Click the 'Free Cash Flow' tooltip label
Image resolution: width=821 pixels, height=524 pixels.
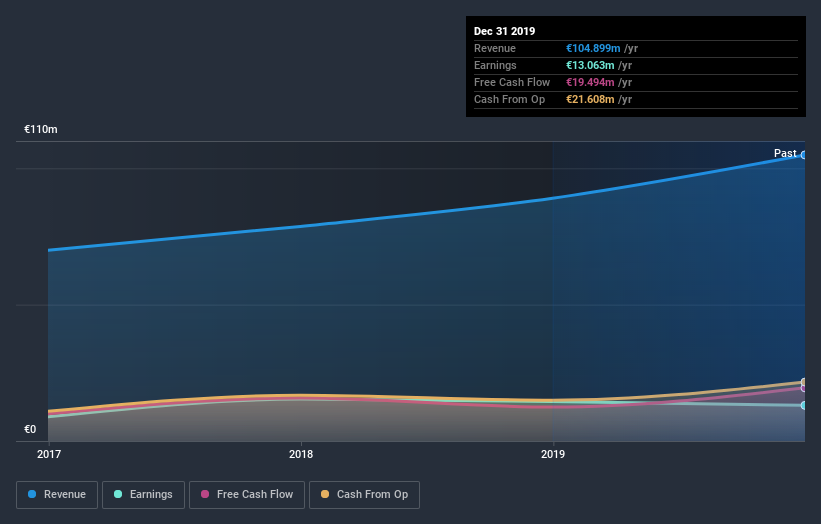pos(512,82)
